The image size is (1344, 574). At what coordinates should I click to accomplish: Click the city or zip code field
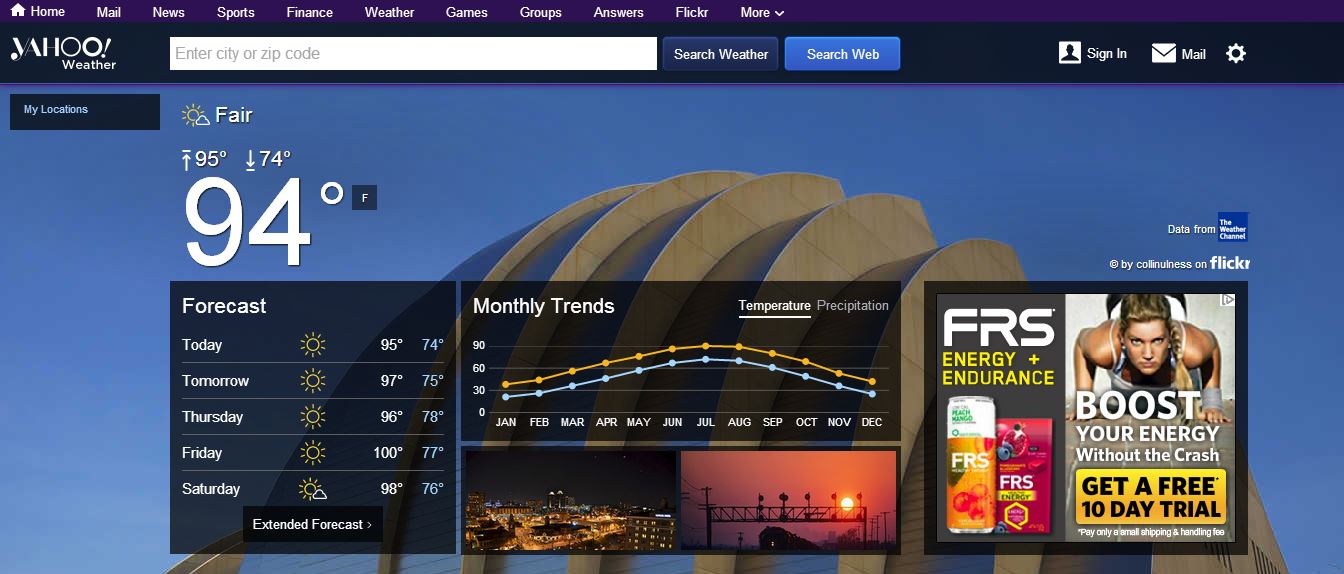coord(414,54)
